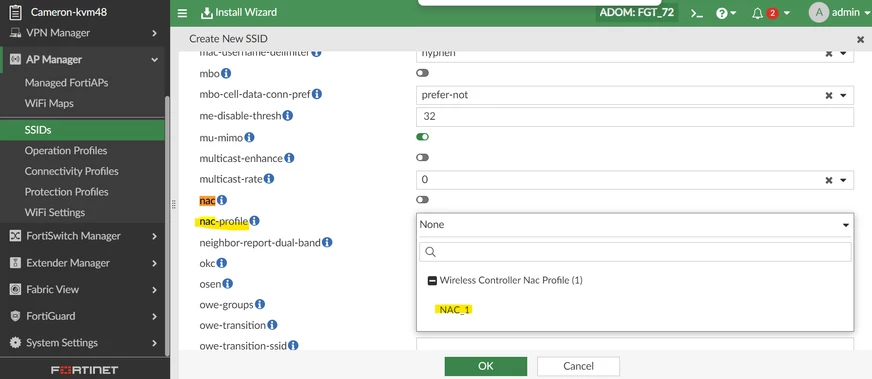Viewport: 872px width, 379px height.
Task: Show info for nac
Action: pos(221,200)
